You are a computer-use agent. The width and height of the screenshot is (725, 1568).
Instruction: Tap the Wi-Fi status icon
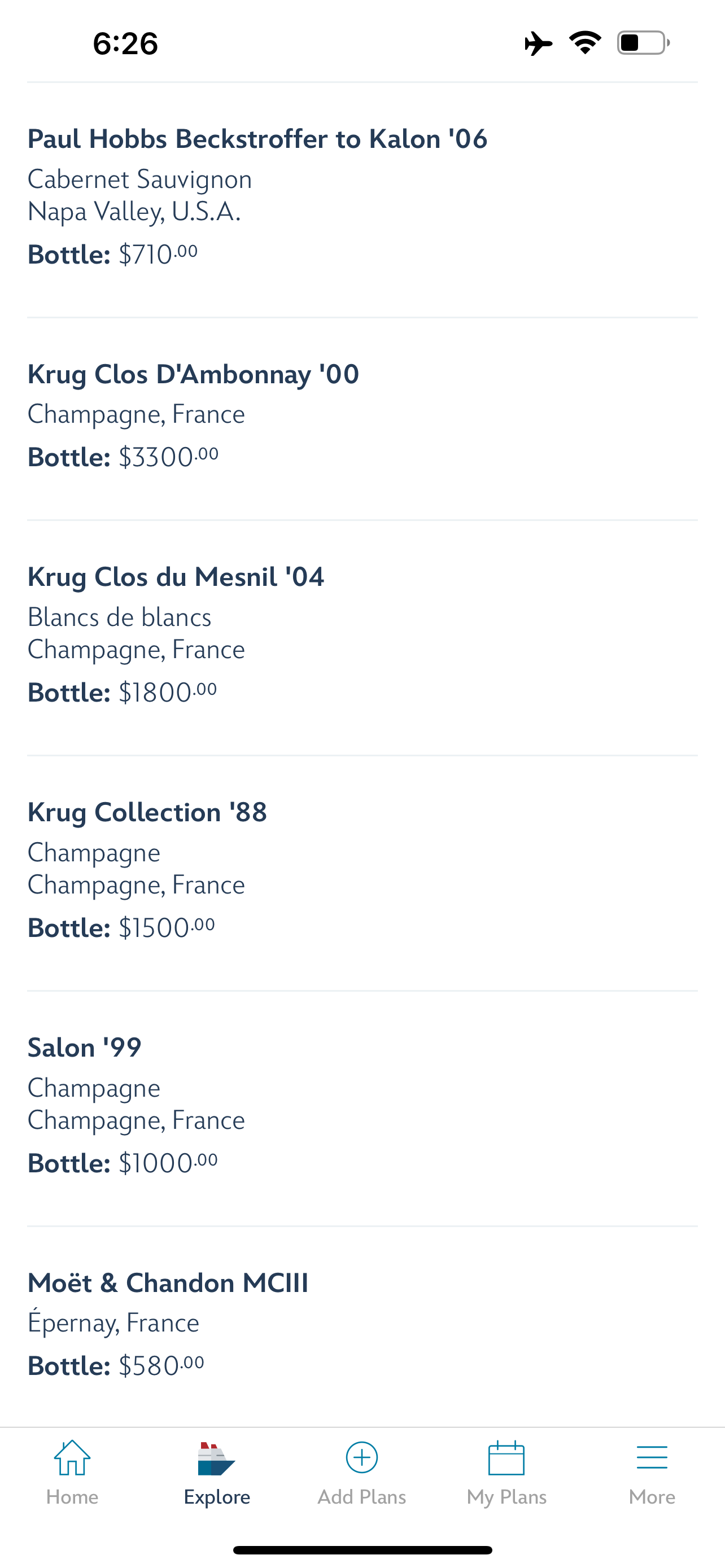[x=585, y=42]
